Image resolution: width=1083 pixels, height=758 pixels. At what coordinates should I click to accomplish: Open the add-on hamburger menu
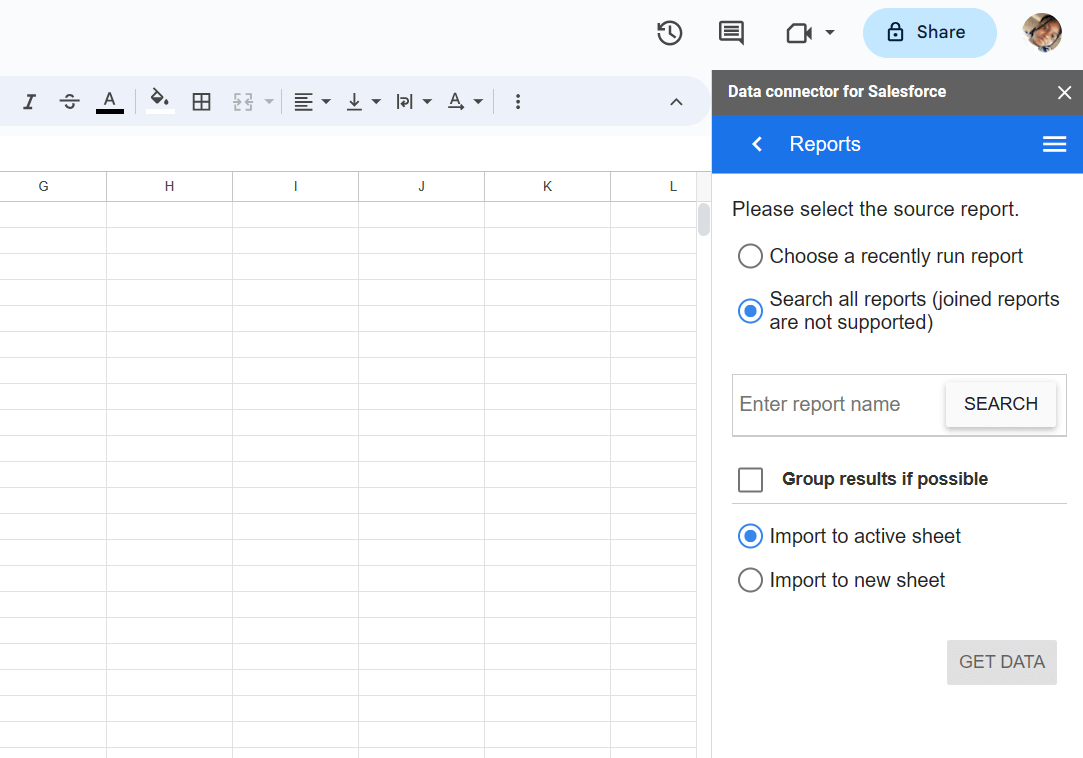1054,144
